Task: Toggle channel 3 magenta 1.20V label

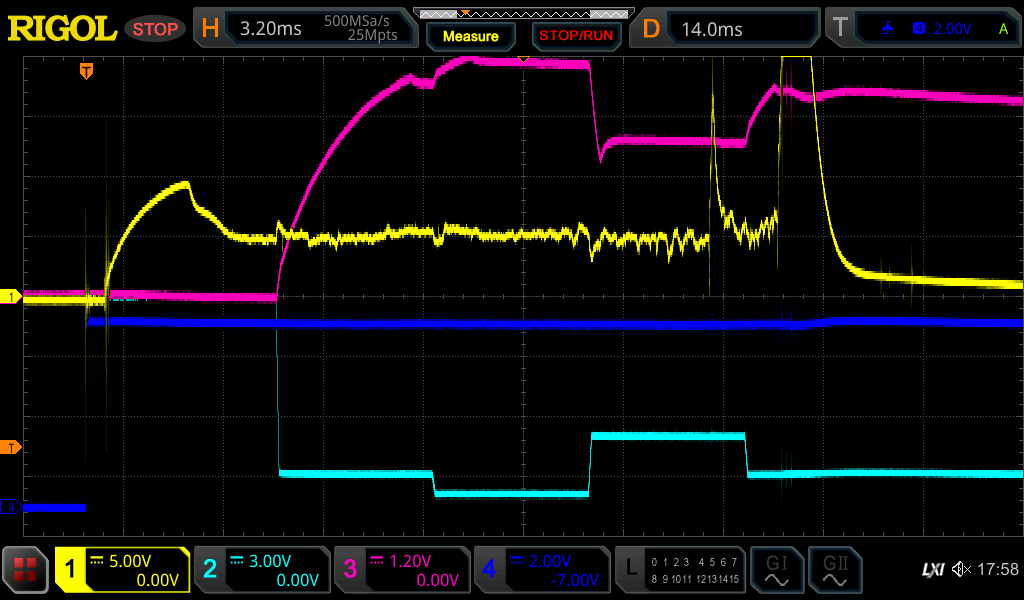Action: click(402, 570)
